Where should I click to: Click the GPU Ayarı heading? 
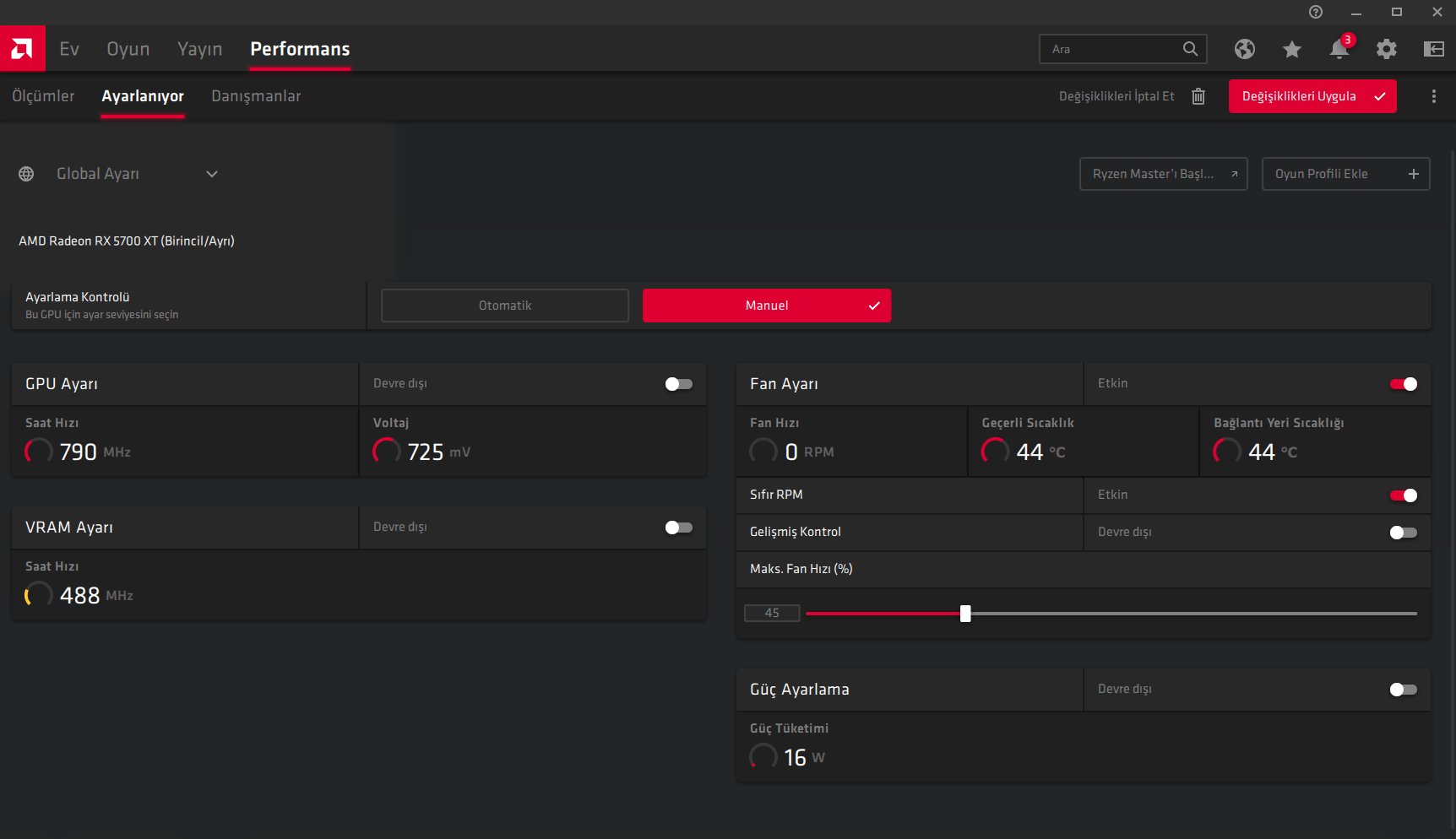tap(62, 384)
